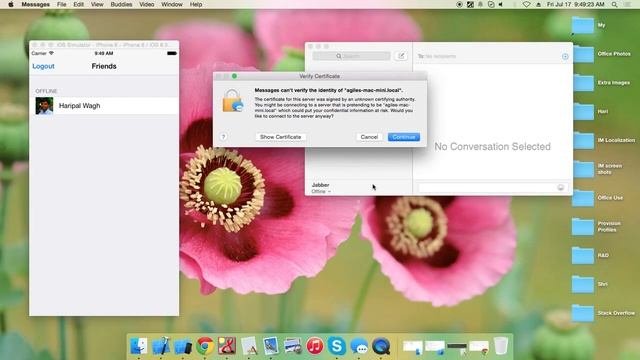Open the Apple menu
Image resolution: width=640 pixels, height=360 pixels.
point(11,4)
